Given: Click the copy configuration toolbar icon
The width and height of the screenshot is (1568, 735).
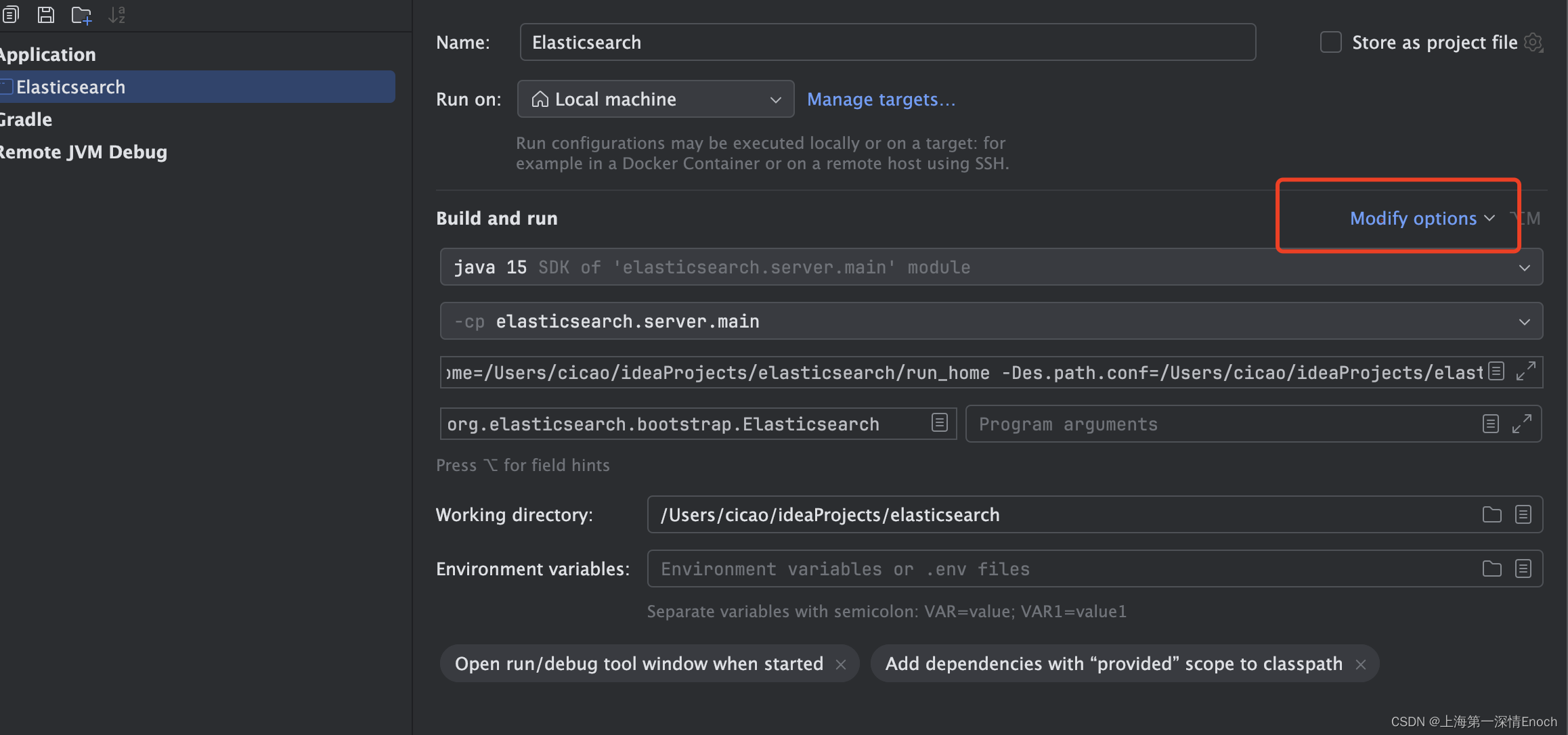Looking at the screenshot, I should click(10, 15).
